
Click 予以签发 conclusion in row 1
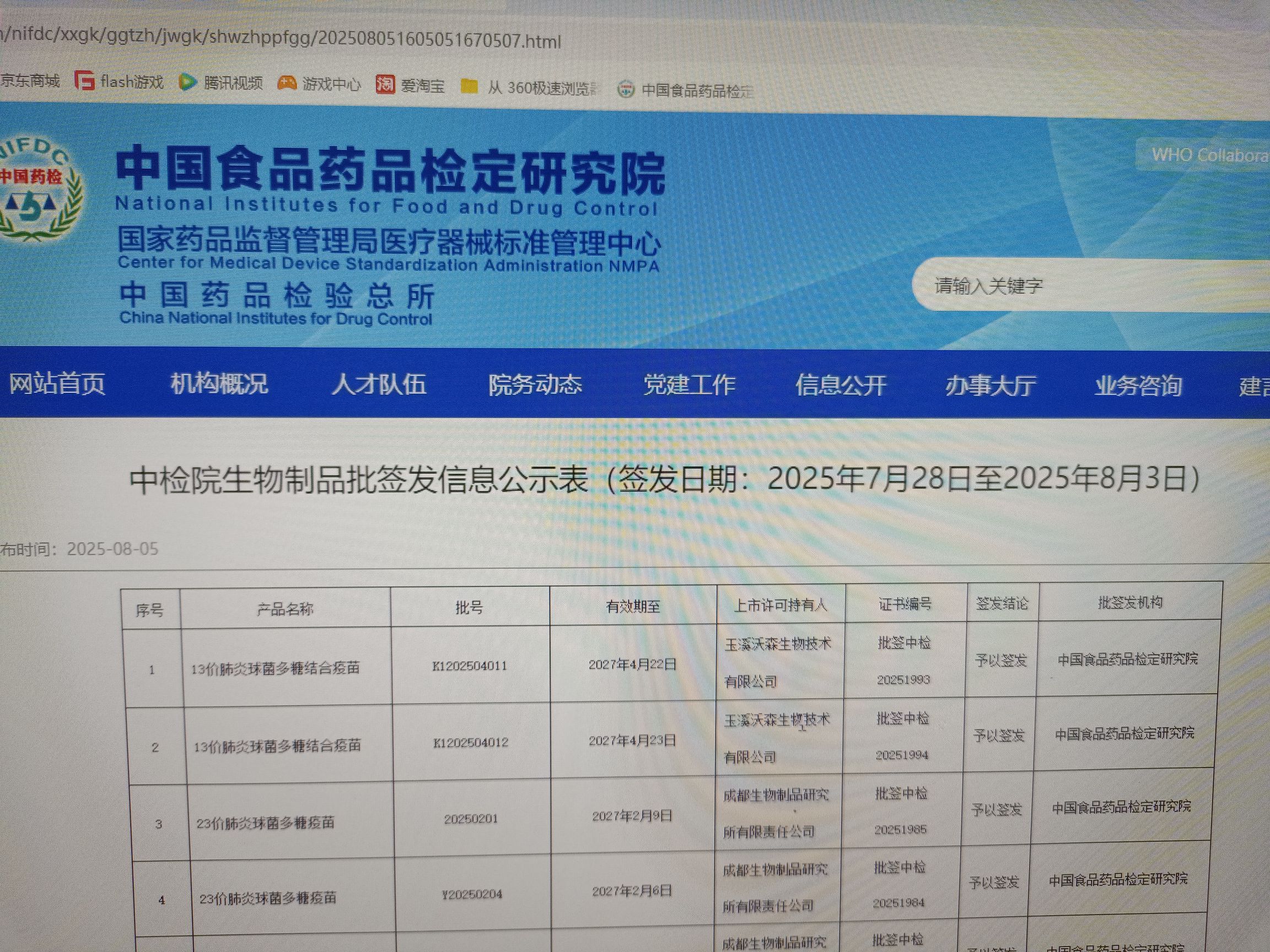(x=1000, y=661)
